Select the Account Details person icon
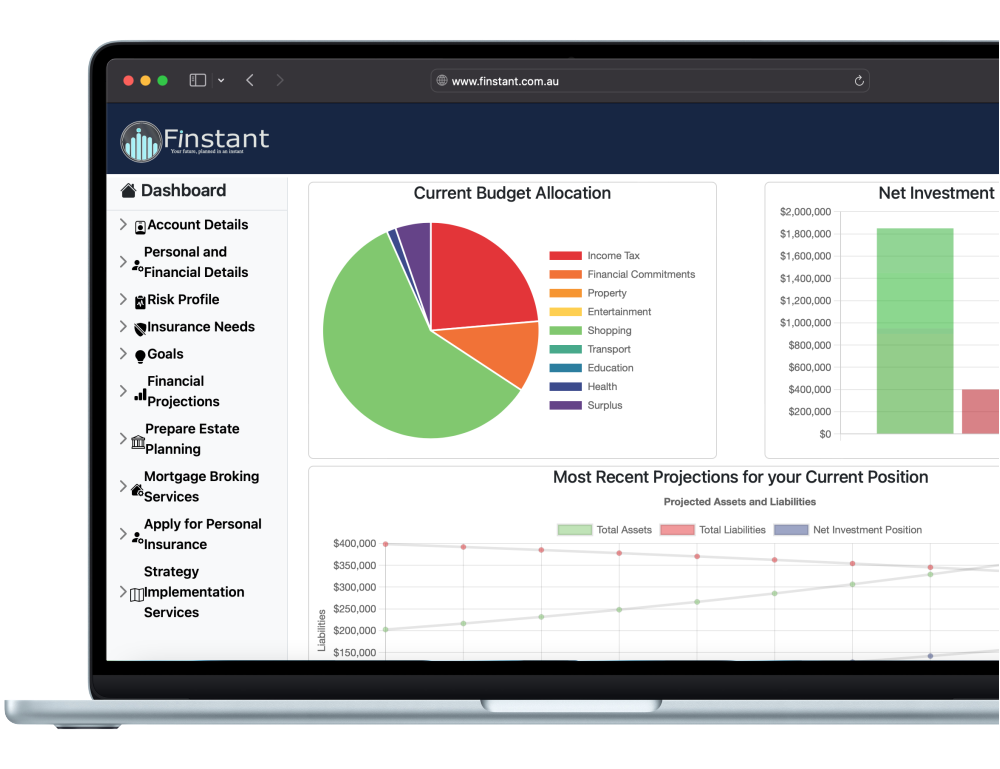 click(x=140, y=227)
